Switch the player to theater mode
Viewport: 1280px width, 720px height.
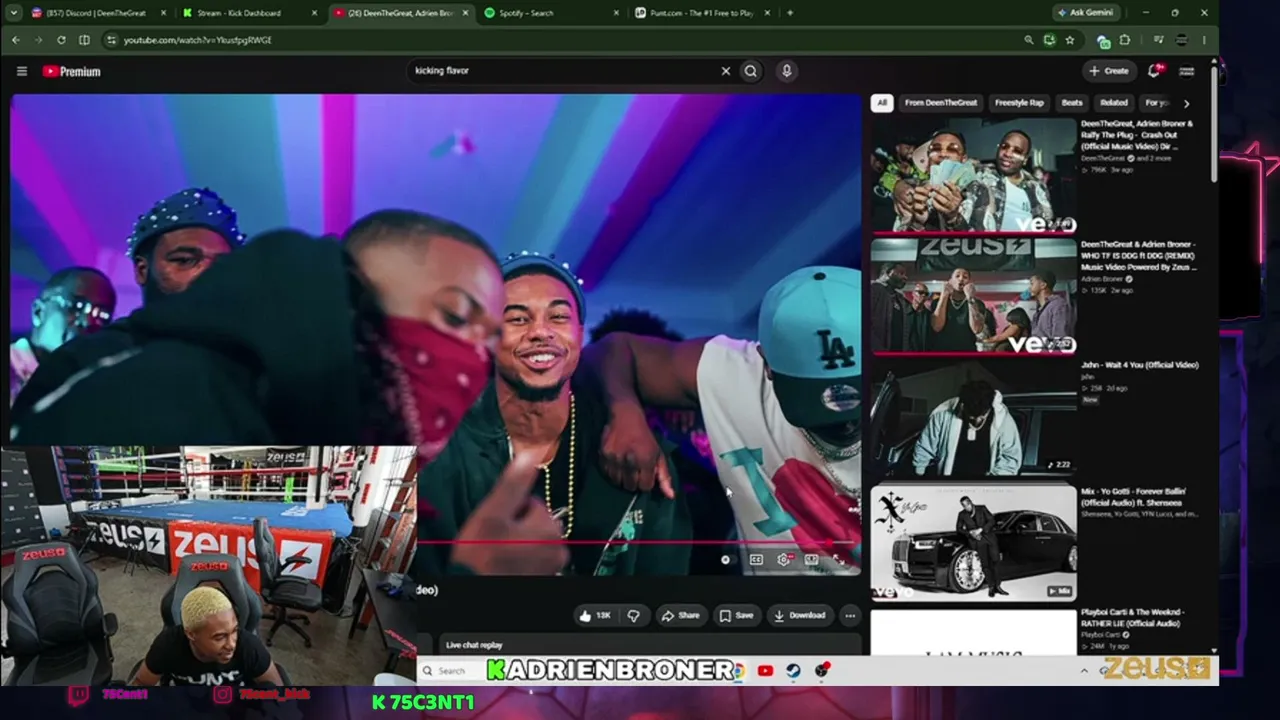[x=811, y=560]
